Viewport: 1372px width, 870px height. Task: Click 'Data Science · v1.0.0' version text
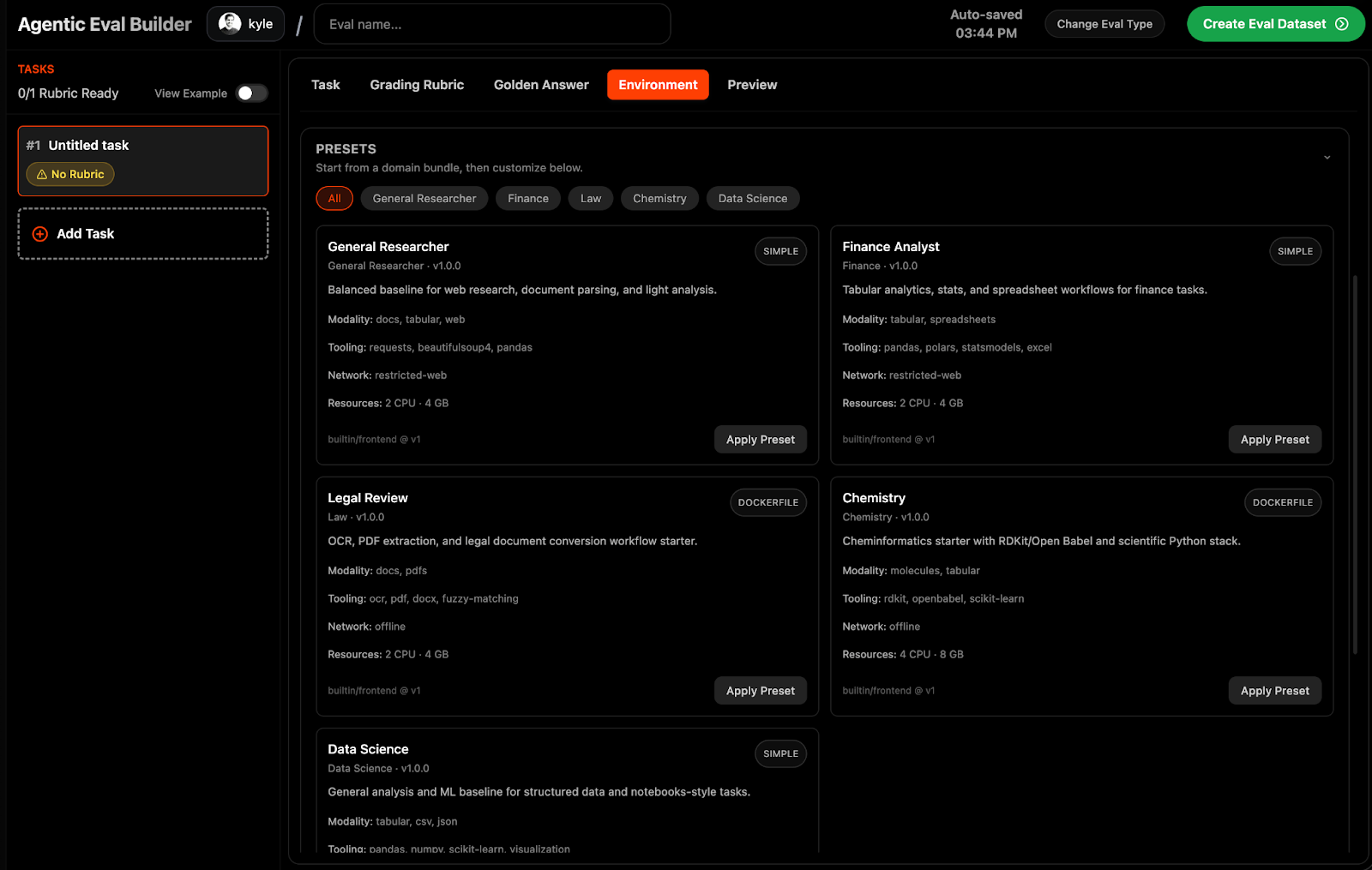pos(378,769)
